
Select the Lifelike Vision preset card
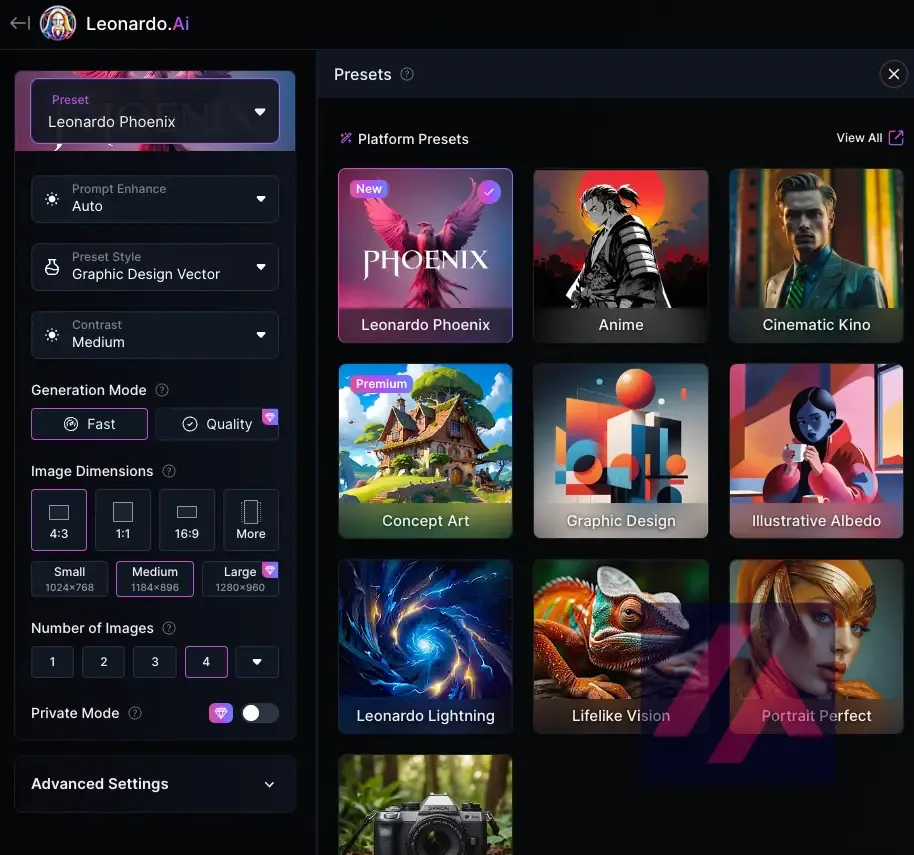(x=621, y=646)
